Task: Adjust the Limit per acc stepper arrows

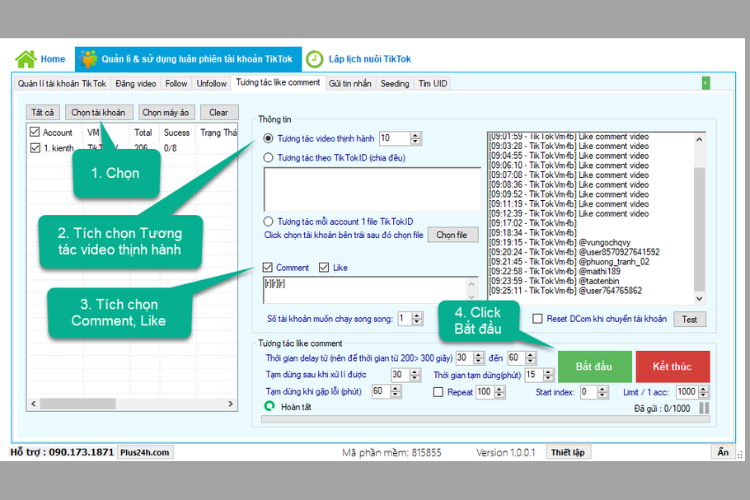Action: [703, 392]
